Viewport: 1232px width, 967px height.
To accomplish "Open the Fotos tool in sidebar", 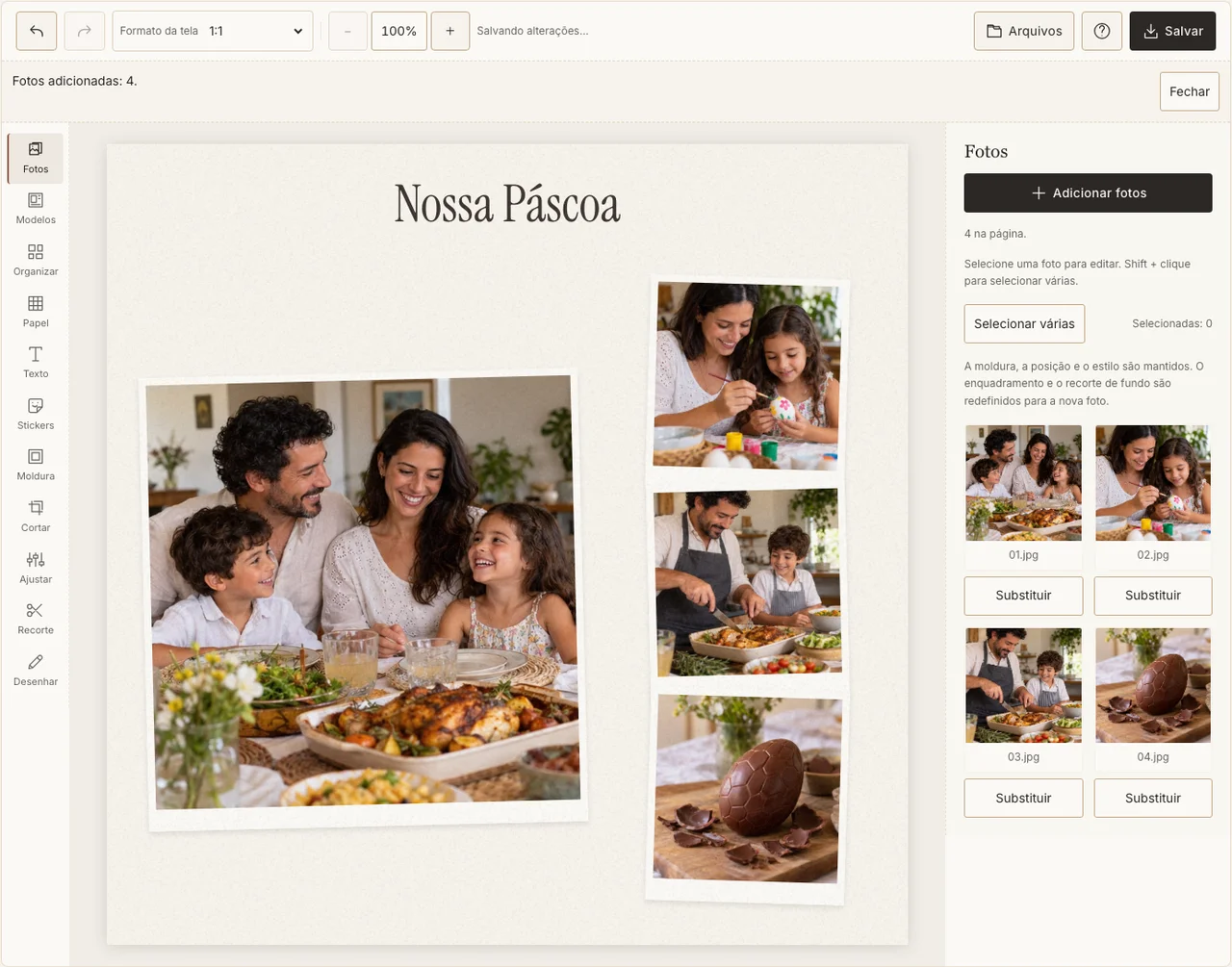I will tap(36, 158).
